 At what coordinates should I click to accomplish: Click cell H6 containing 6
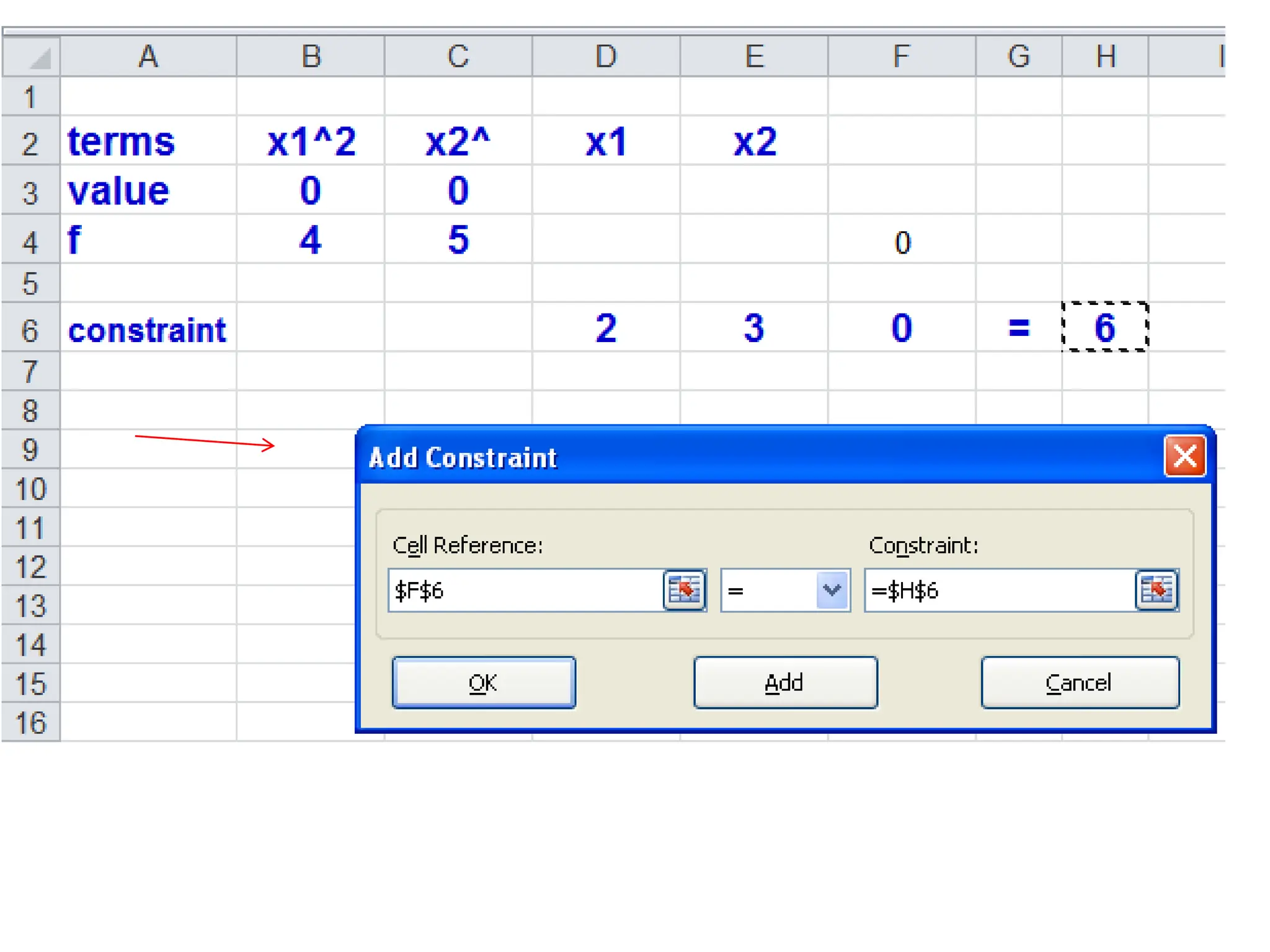[x=1104, y=327]
